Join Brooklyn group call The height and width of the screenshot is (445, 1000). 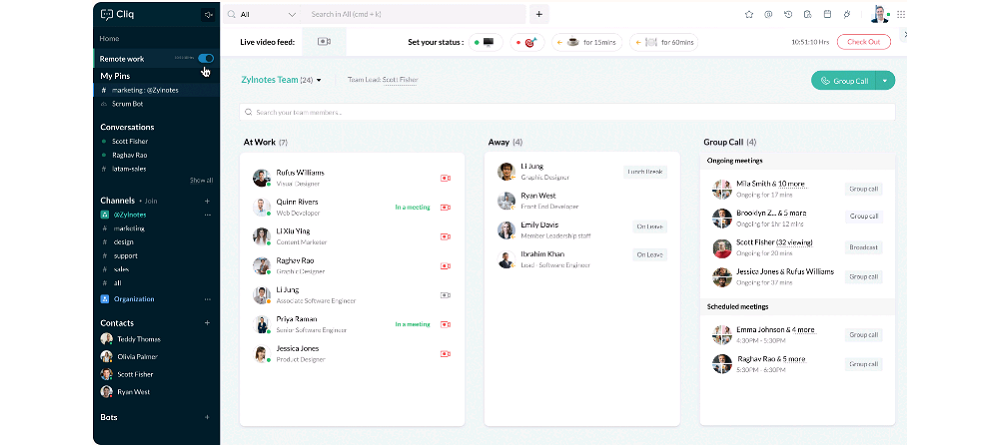pyautogui.click(x=864, y=217)
